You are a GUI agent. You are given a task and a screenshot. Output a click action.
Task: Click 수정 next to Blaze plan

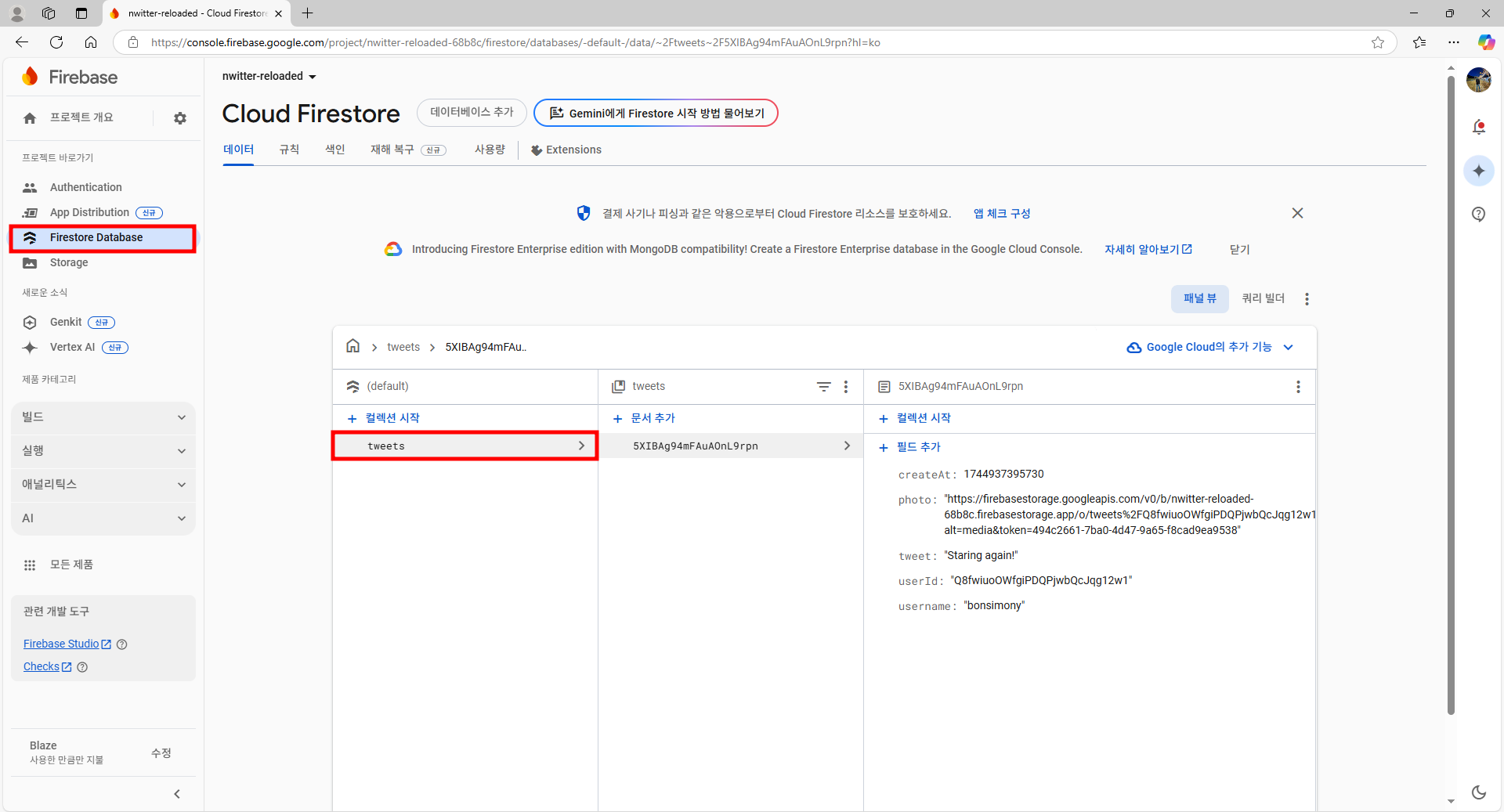click(161, 752)
